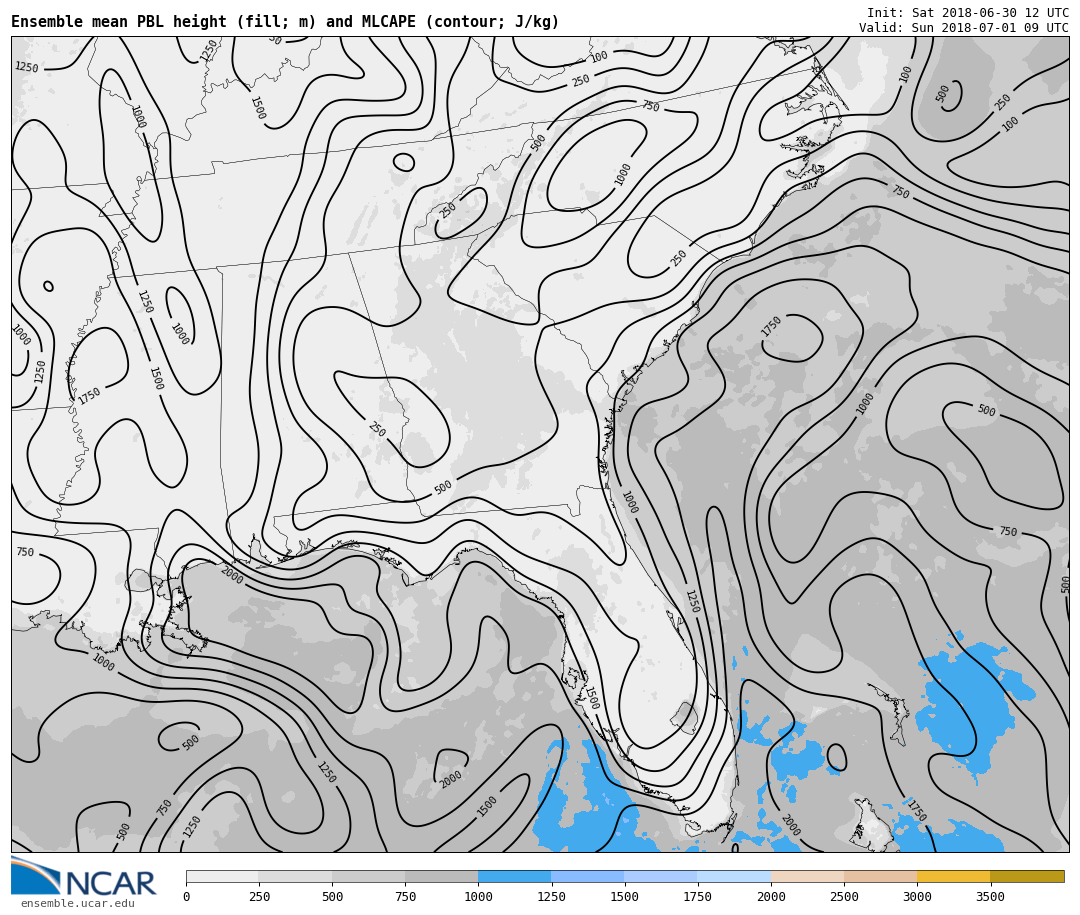This screenshot has width=1080, height=915.
Task: Click the ensemble.ucar.edu text
Action: [78, 903]
